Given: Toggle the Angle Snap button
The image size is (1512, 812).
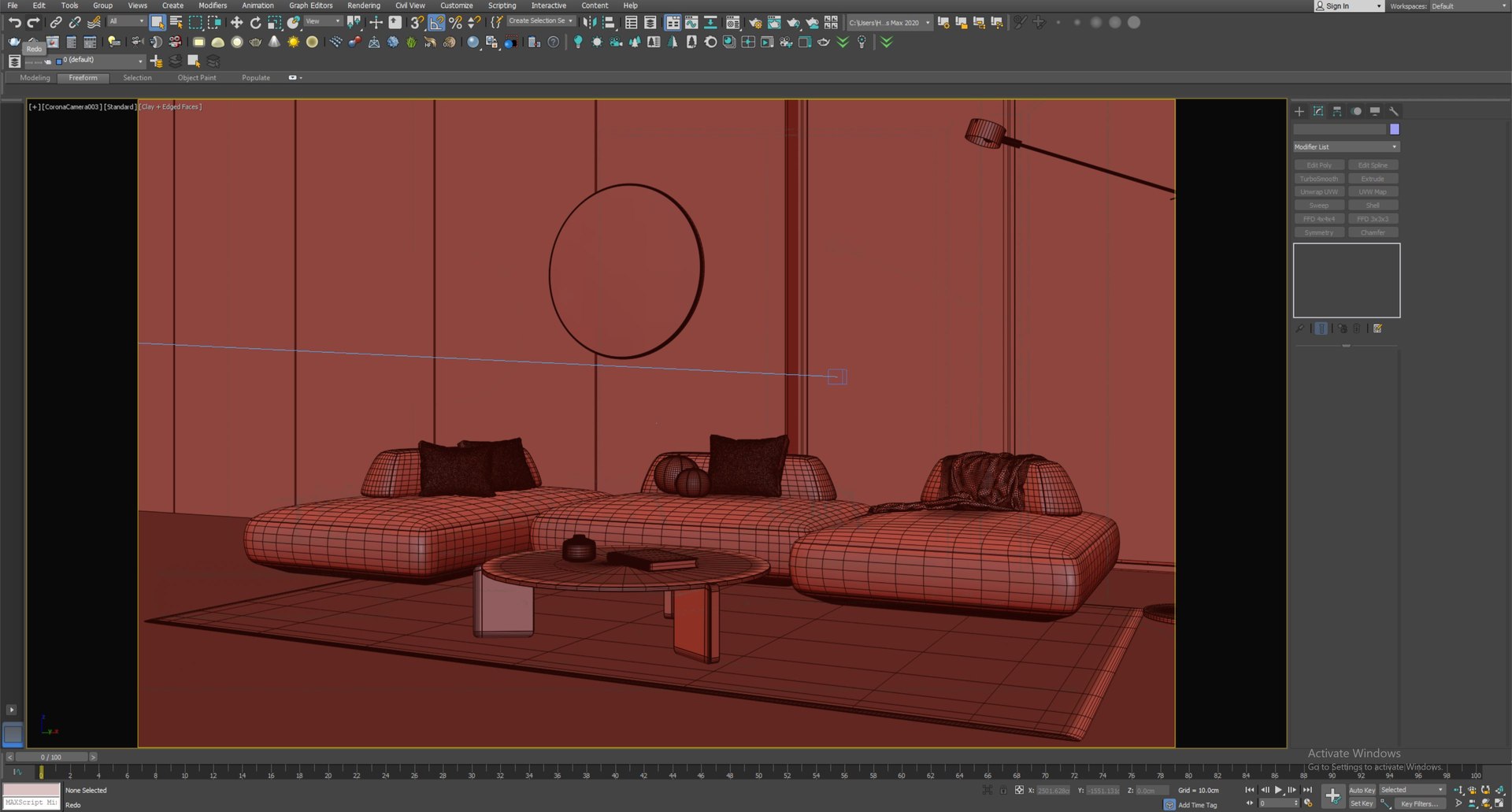Looking at the screenshot, I should pyautogui.click(x=436, y=23).
